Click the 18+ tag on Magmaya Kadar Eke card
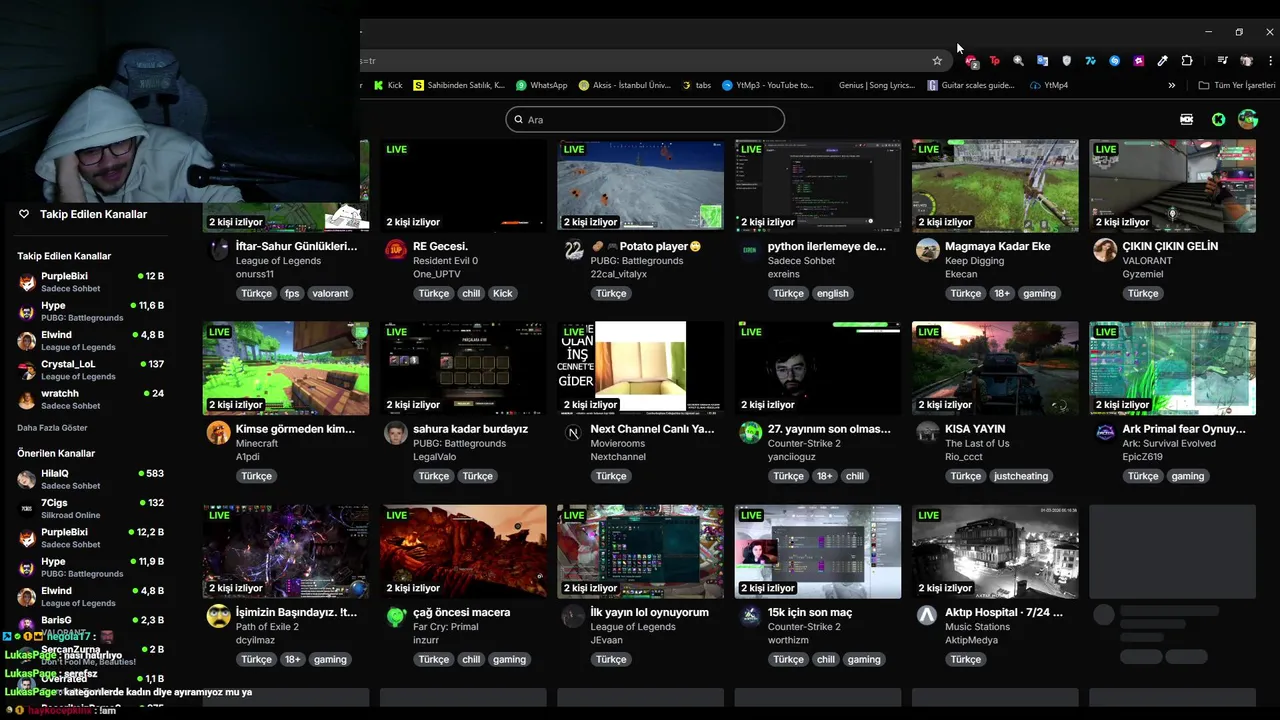This screenshot has width=1280, height=720. [x=1002, y=294]
